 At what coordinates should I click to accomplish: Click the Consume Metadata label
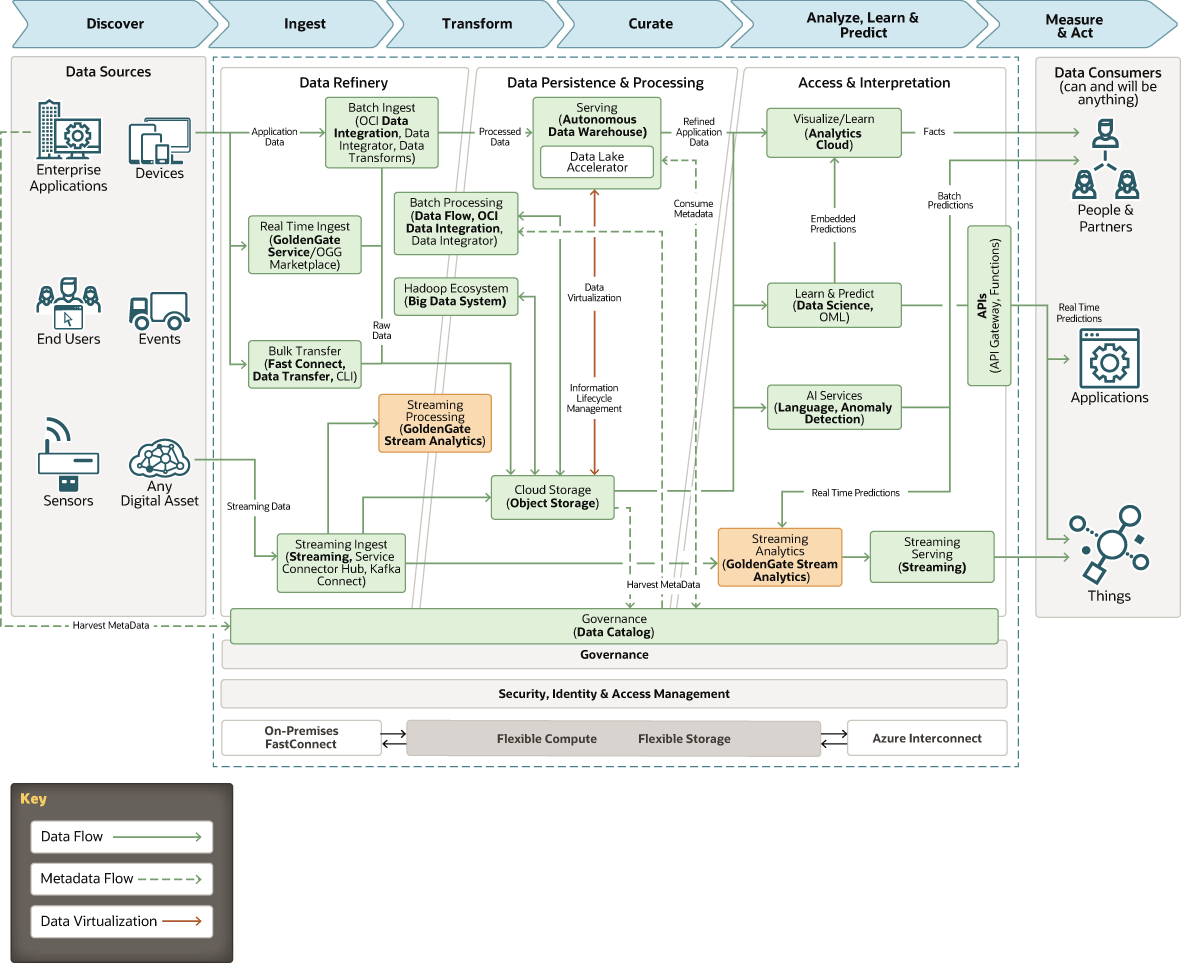(x=693, y=209)
